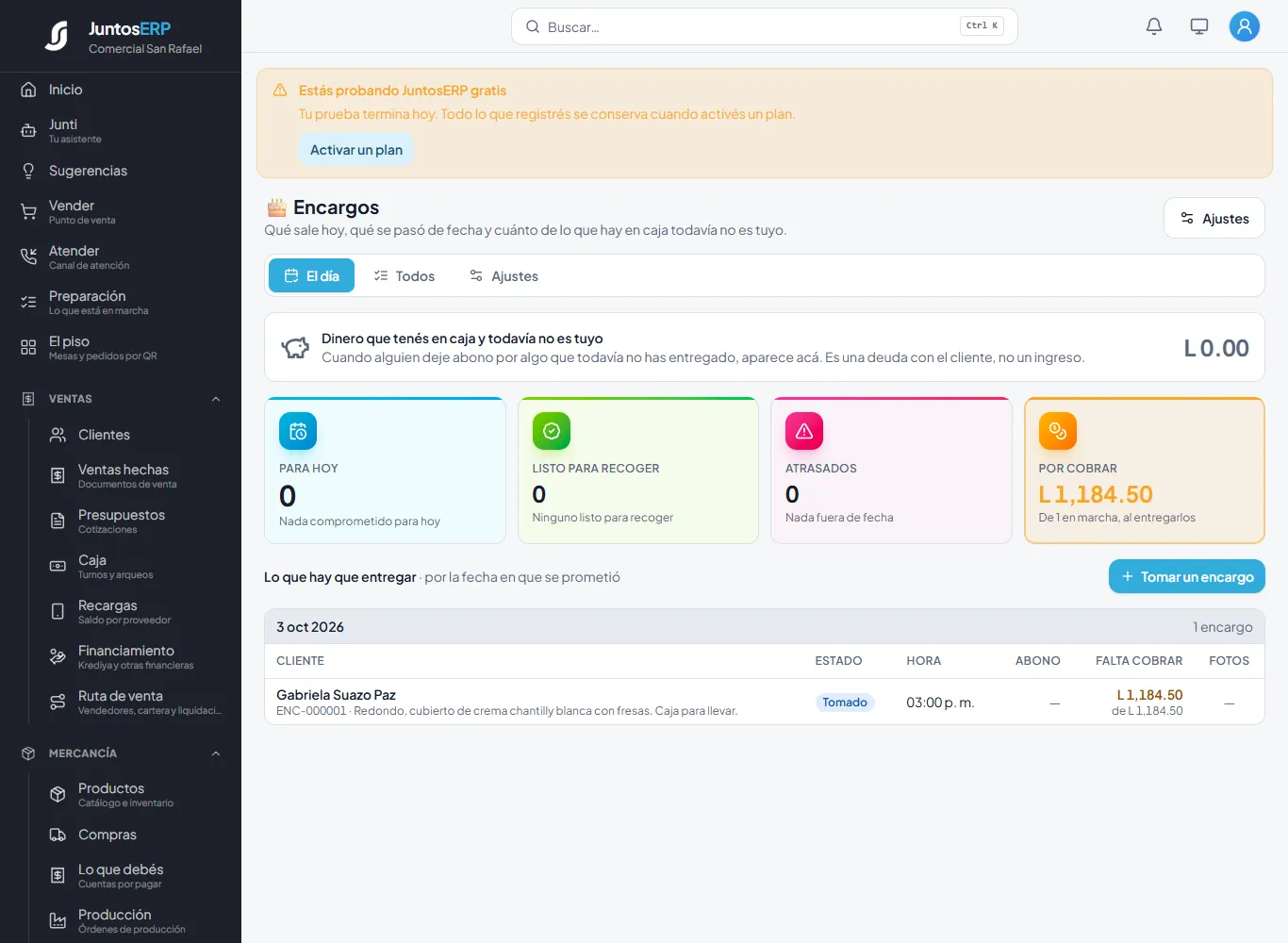The image size is (1288, 943).
Task: Click the Producción factory icon
Action: click(58, 921)
